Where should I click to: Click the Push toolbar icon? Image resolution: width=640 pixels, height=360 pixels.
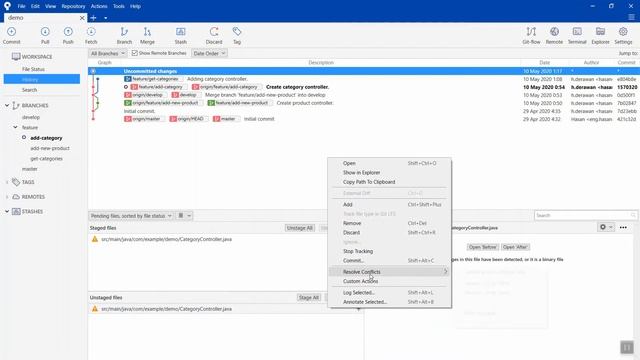[x=68, y=36]
